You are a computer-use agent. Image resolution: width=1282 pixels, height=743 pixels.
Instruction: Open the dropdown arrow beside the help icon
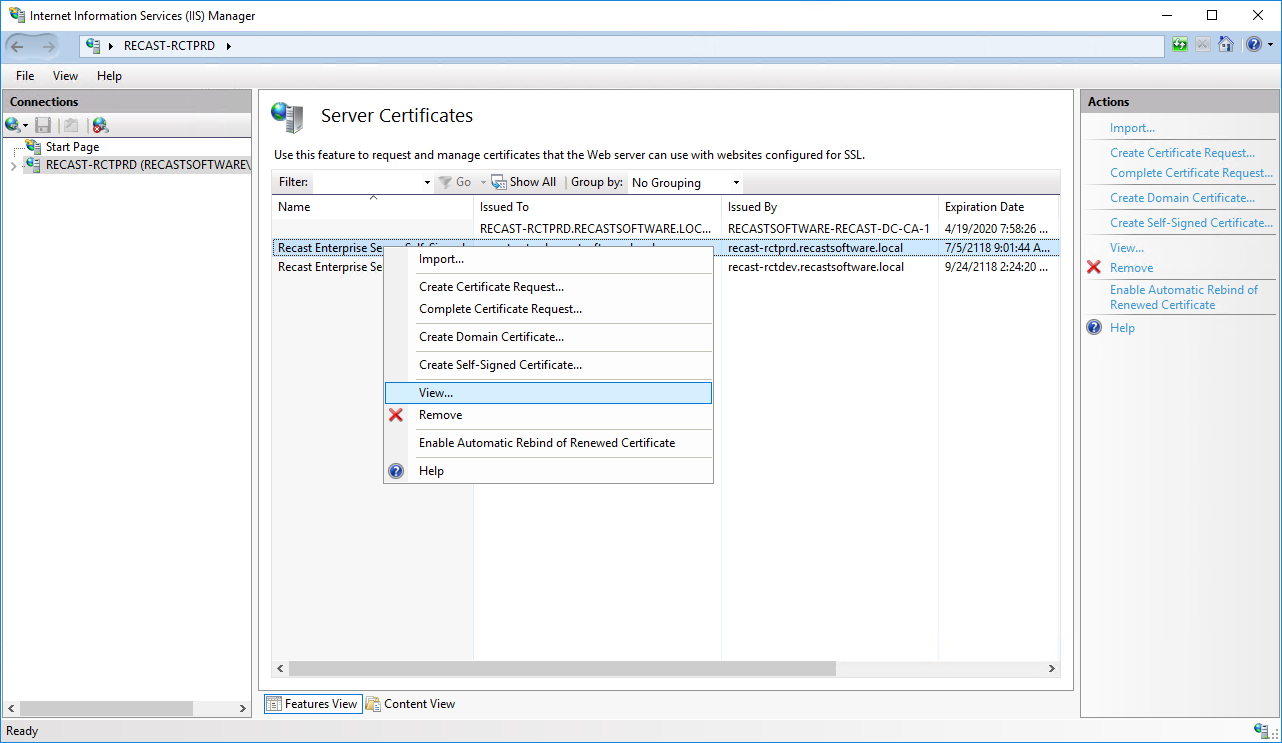(1270, 45)
